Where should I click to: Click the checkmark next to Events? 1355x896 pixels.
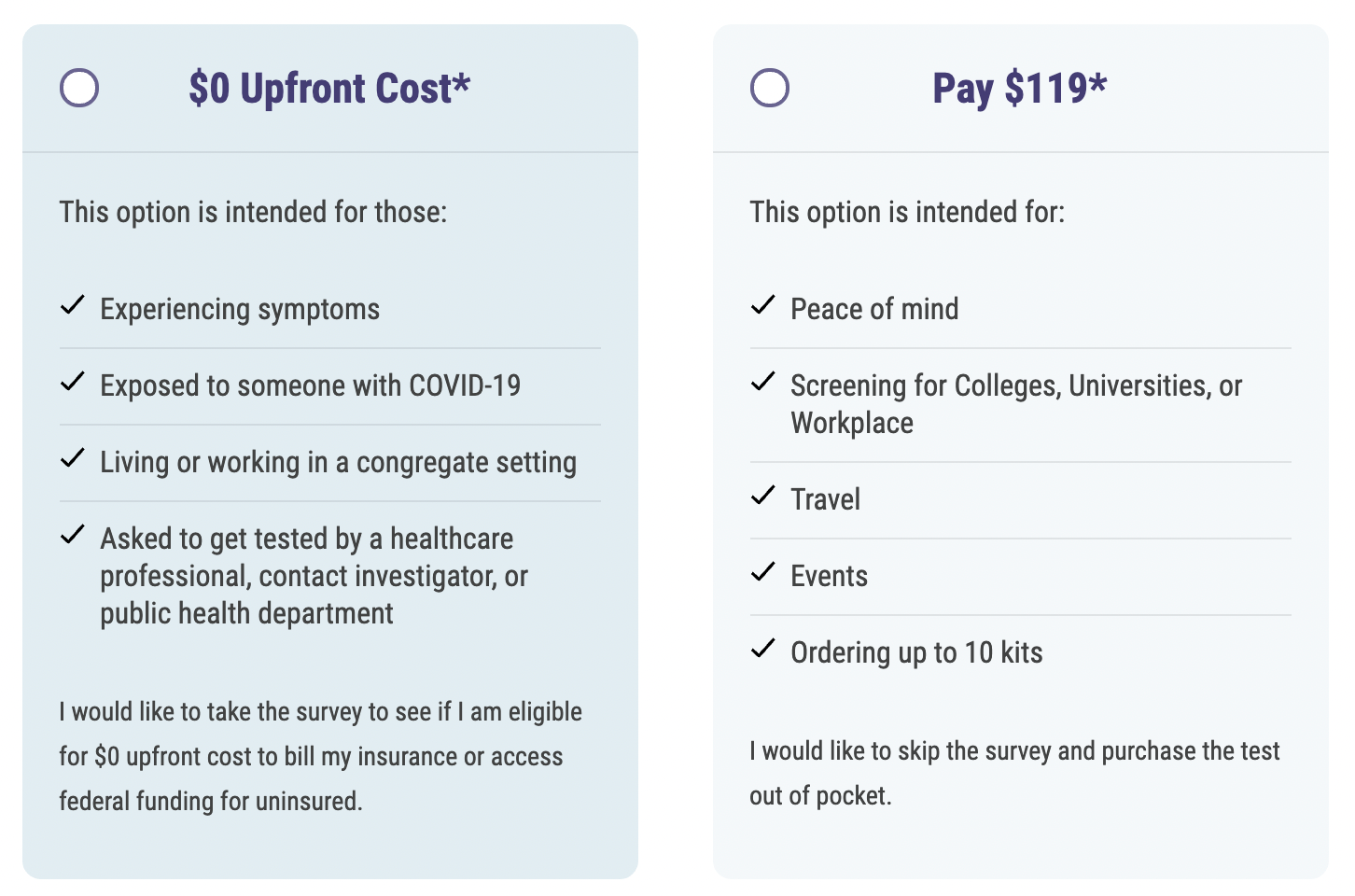763,573
